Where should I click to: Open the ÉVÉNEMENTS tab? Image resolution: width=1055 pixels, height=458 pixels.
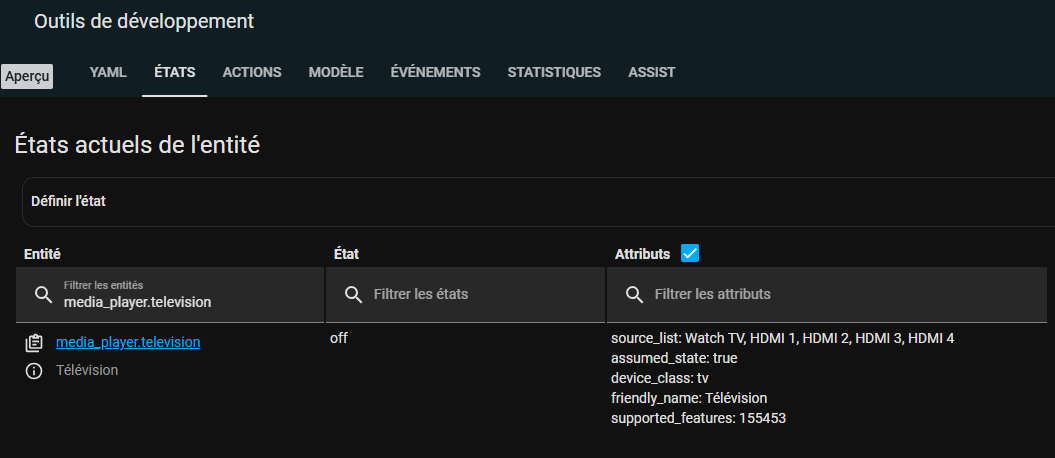(x=435, y=73)
